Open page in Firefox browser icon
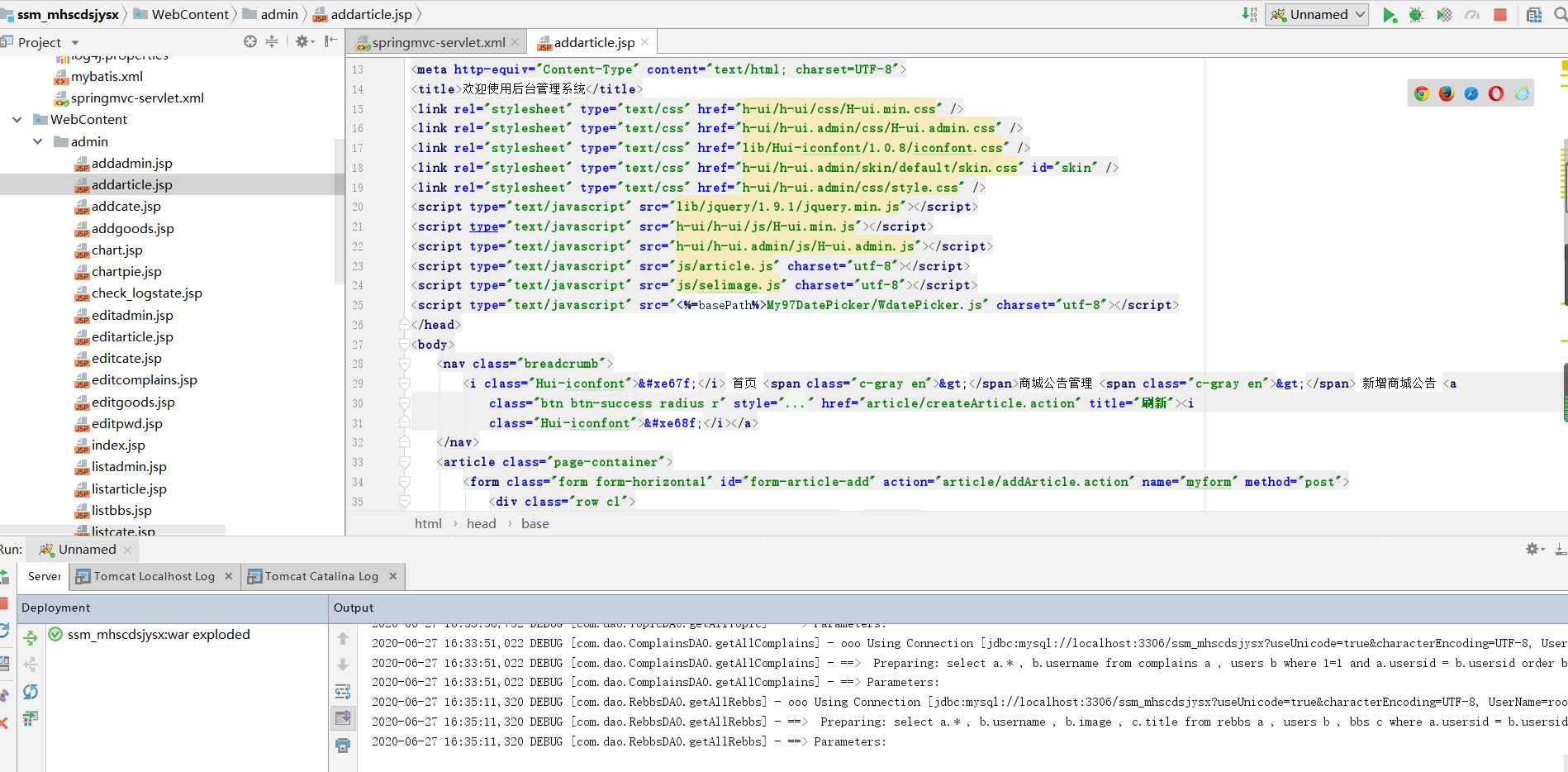 1447,93
